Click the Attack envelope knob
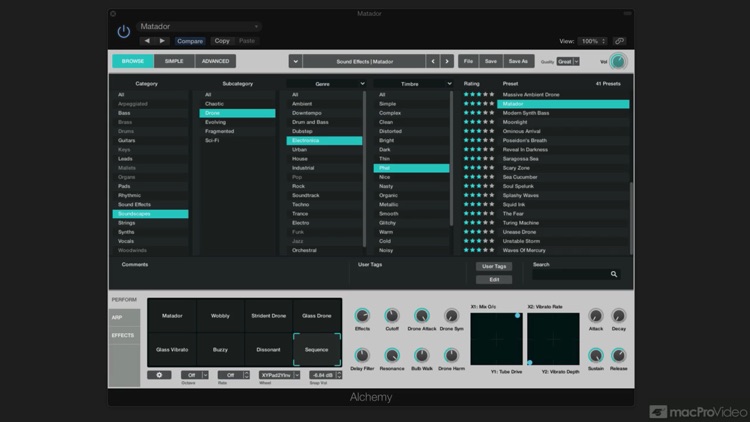Viewport: 750px width, 422px height. coord(596,316)
